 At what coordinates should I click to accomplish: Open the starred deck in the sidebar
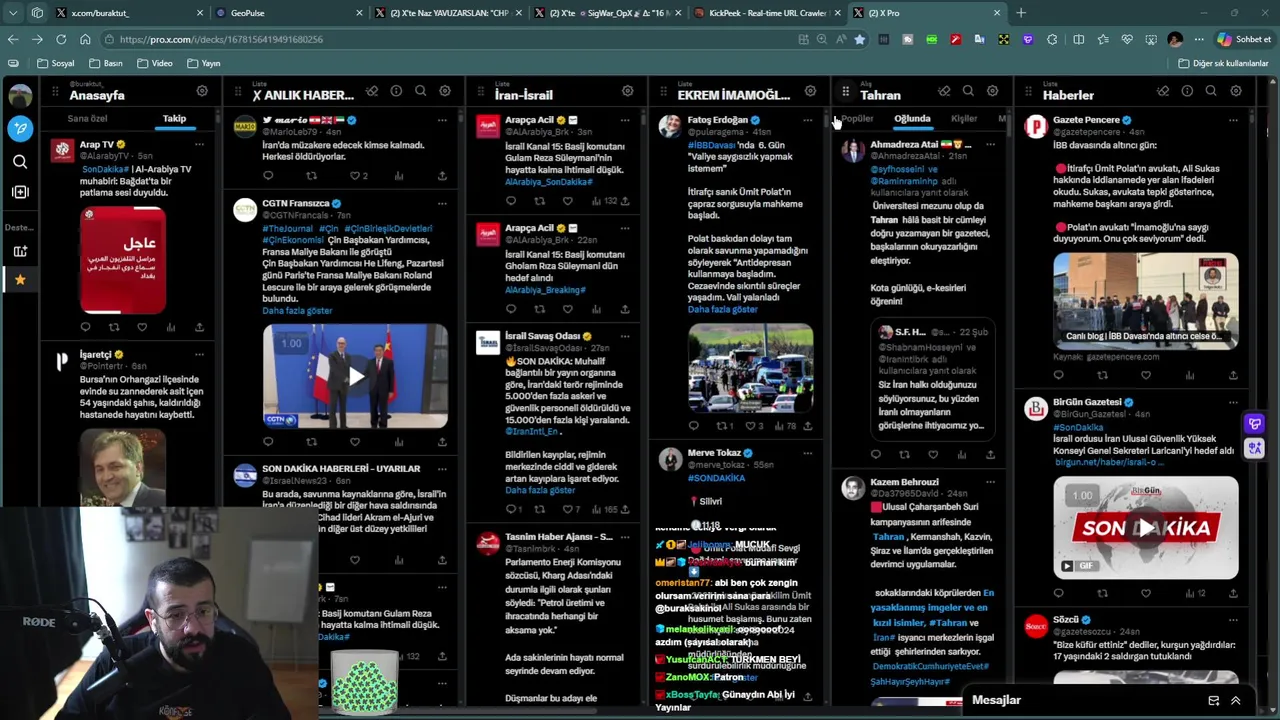pos(20,280)
